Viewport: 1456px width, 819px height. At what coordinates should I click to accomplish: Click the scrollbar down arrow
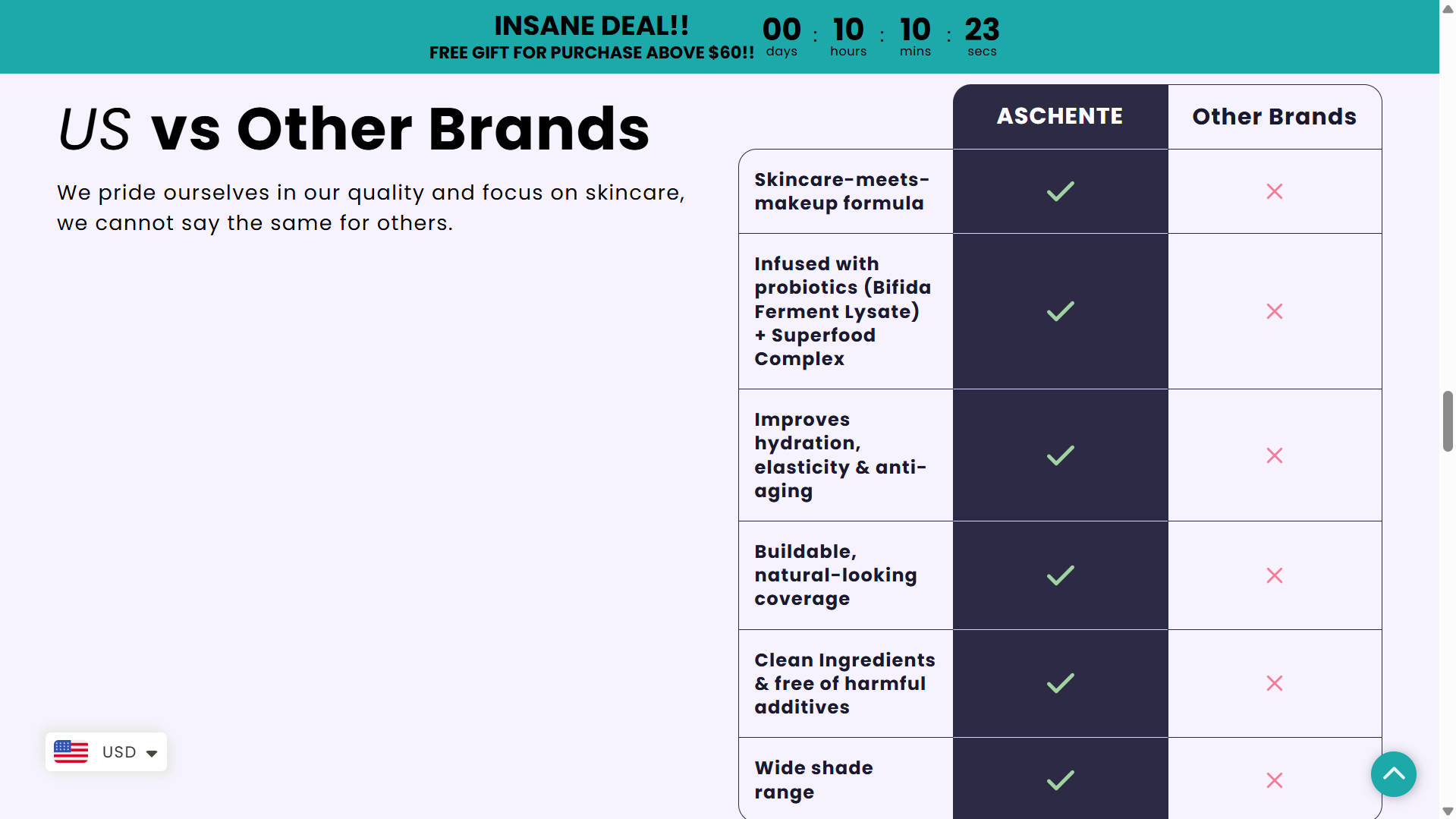(1448, 811)
